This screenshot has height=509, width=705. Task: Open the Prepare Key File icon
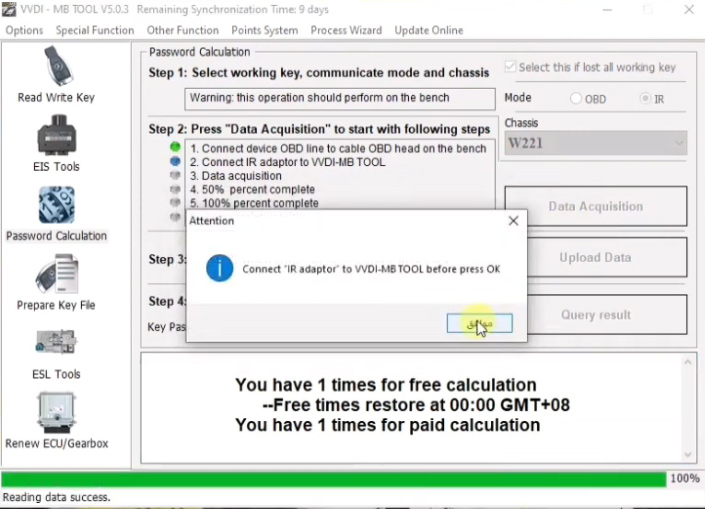[57, 274]
